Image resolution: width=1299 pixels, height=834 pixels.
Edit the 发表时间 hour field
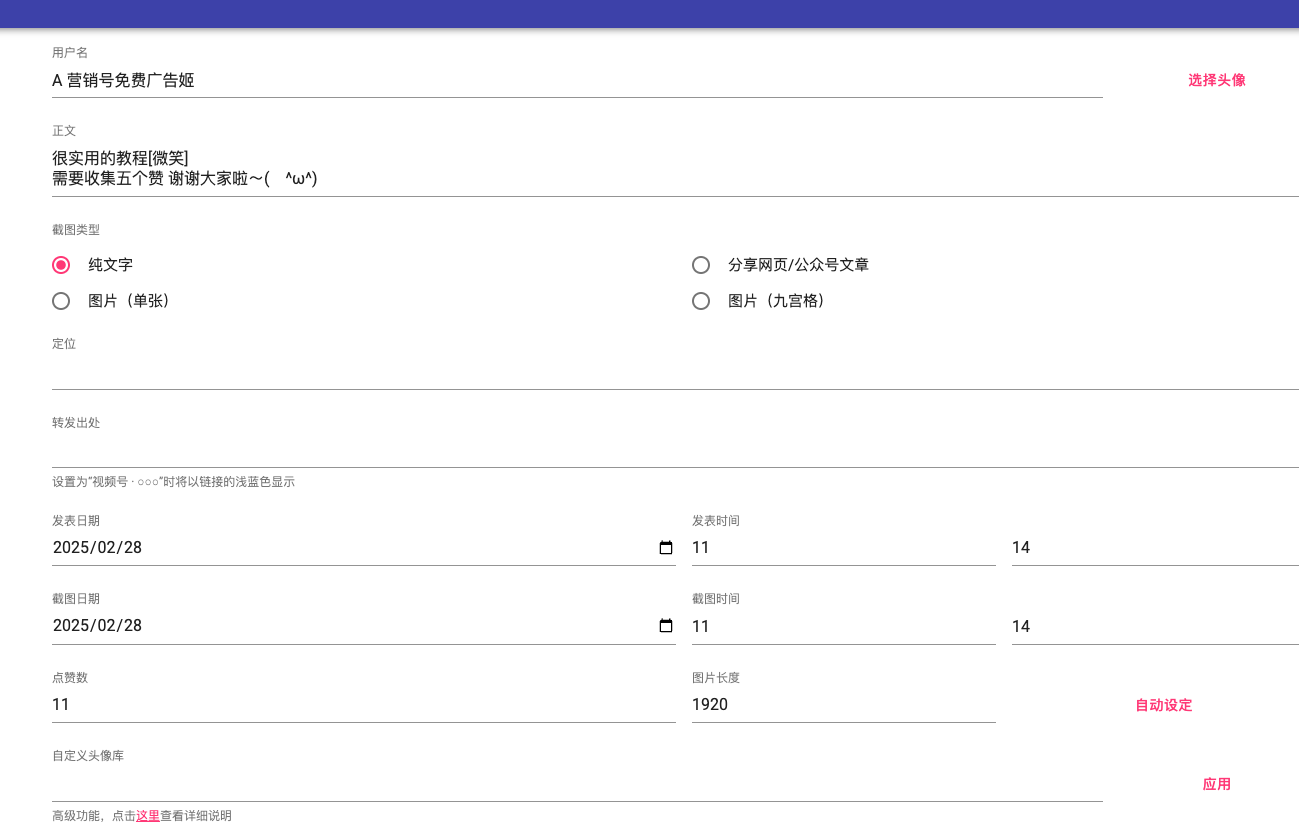842,548
